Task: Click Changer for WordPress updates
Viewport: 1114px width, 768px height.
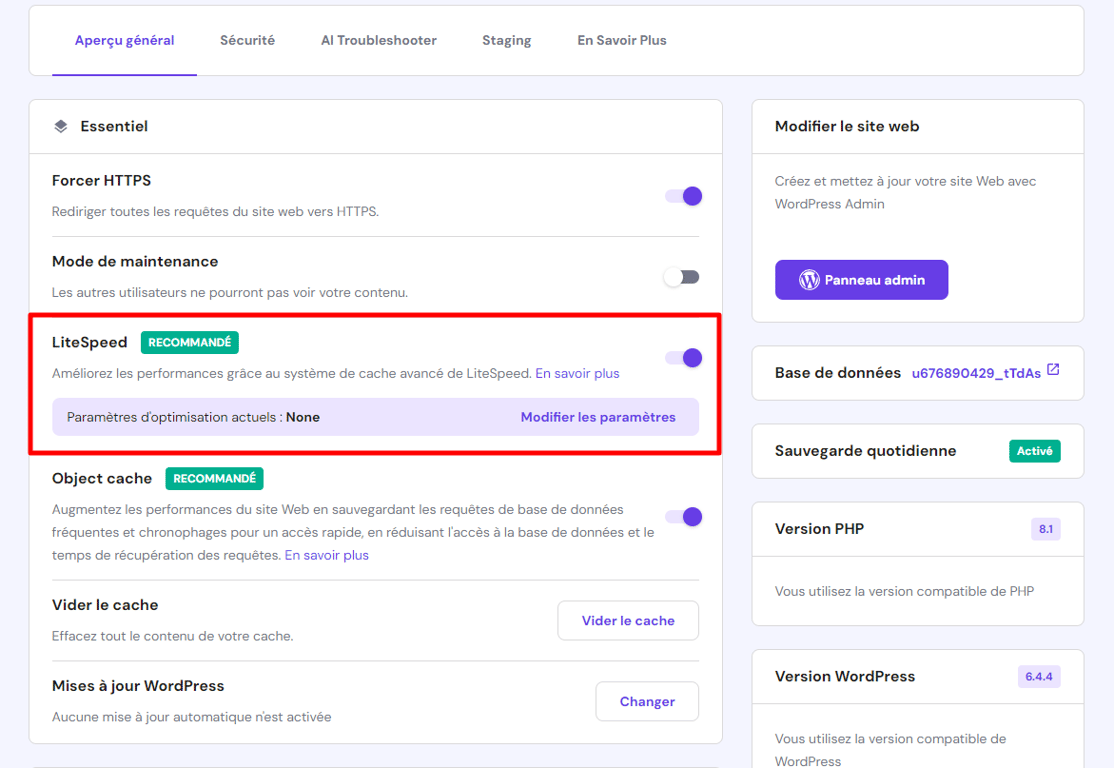Action: (x=647, y=701)
